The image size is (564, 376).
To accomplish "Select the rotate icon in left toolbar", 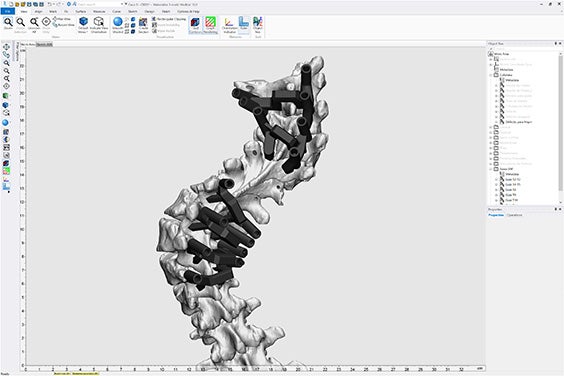I will coord(6,55).
